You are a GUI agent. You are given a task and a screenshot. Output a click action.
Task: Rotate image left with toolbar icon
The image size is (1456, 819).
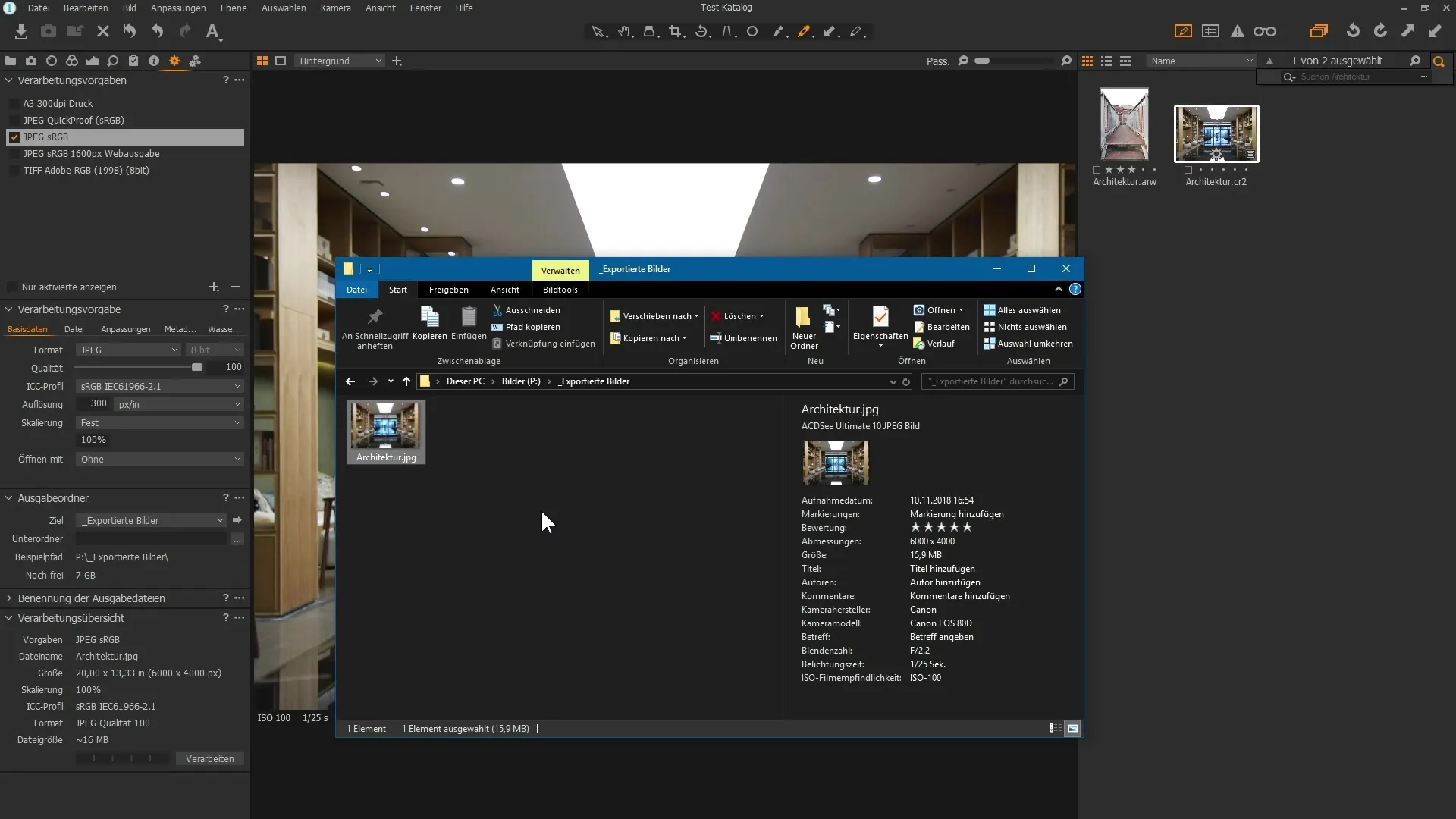point(1353,31)
